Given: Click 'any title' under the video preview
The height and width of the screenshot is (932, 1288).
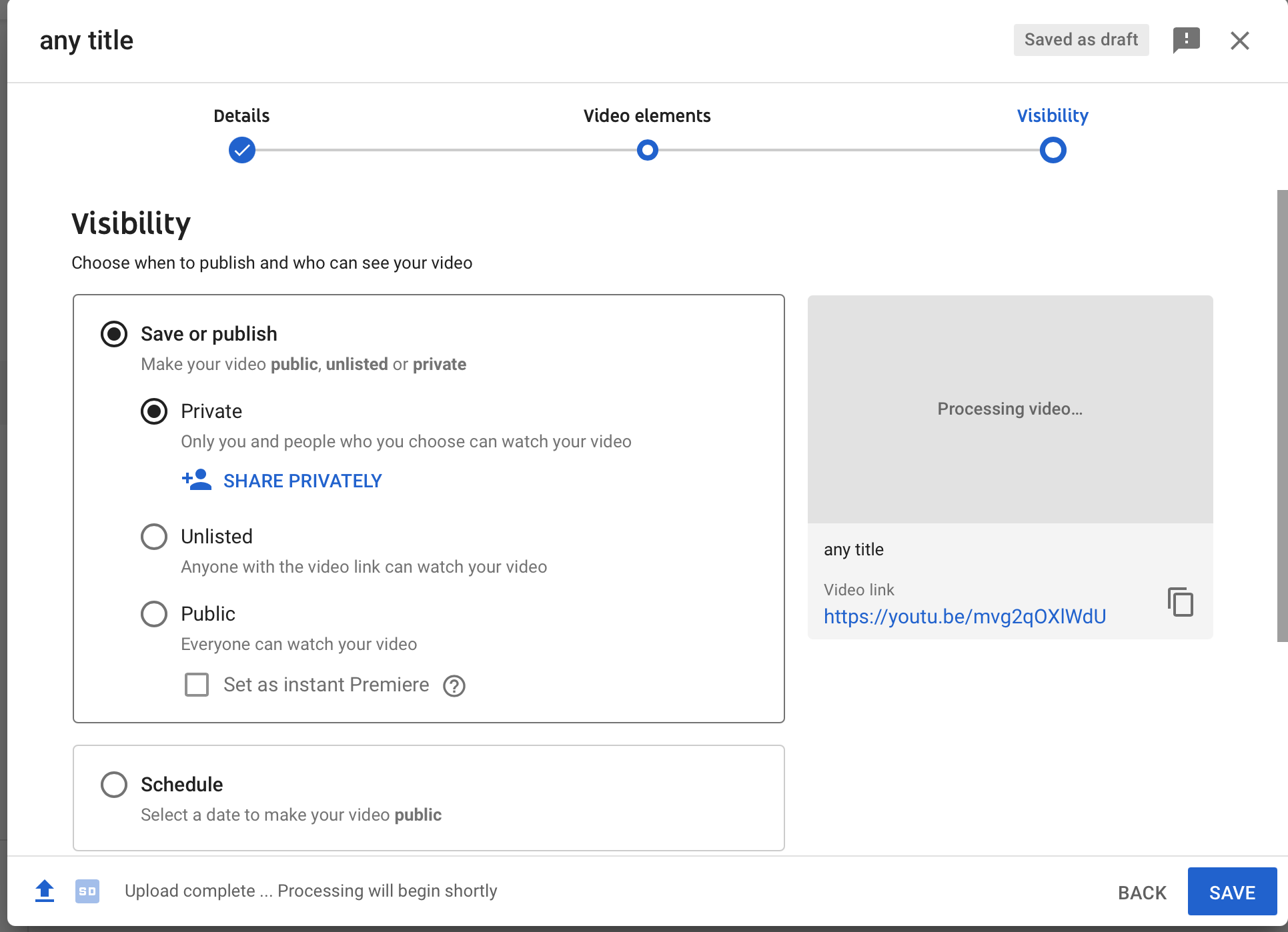Looking at the screenshot, I should click(x=854, y=549).
